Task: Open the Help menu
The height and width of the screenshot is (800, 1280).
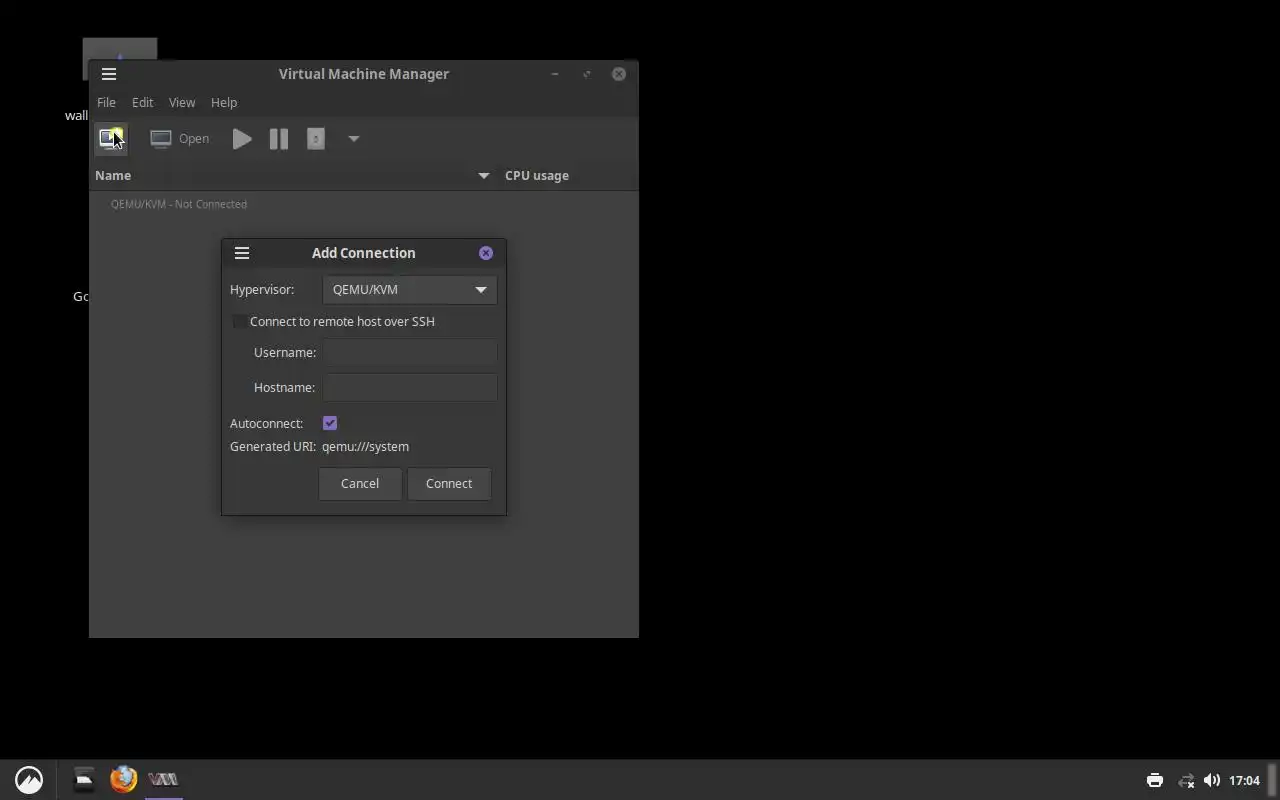Action: point(224,102)
